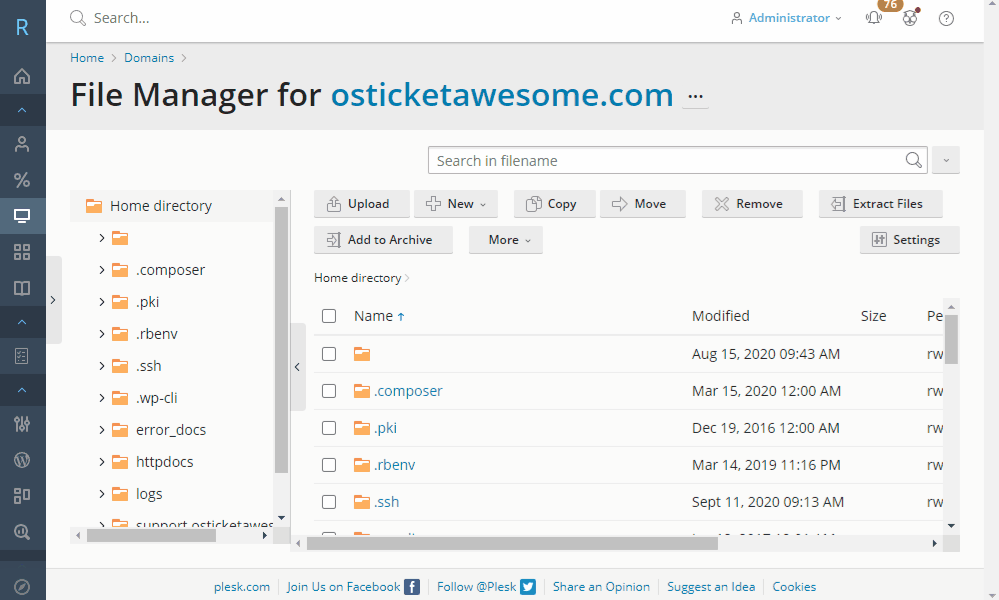Expand the left sidebar using the arrow handle
Screen dimensions: 999x600
(54, 300)
